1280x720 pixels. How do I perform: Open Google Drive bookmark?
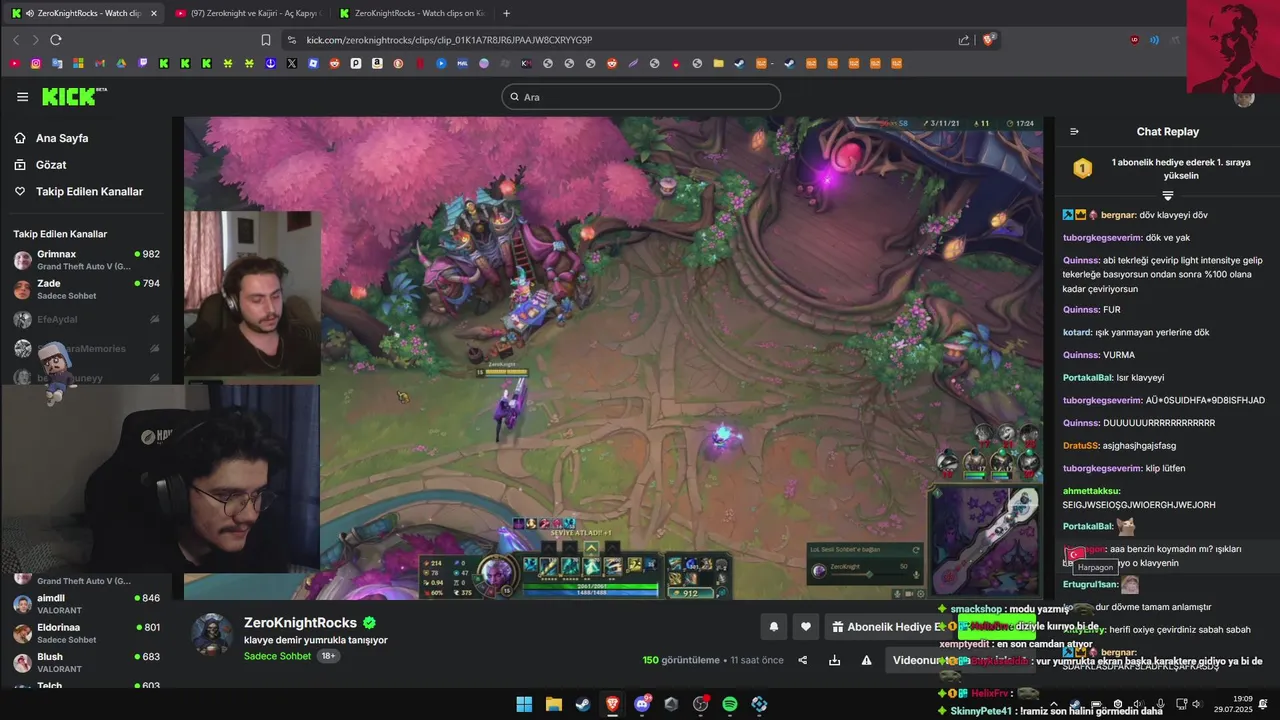click(x=121, y=63)
